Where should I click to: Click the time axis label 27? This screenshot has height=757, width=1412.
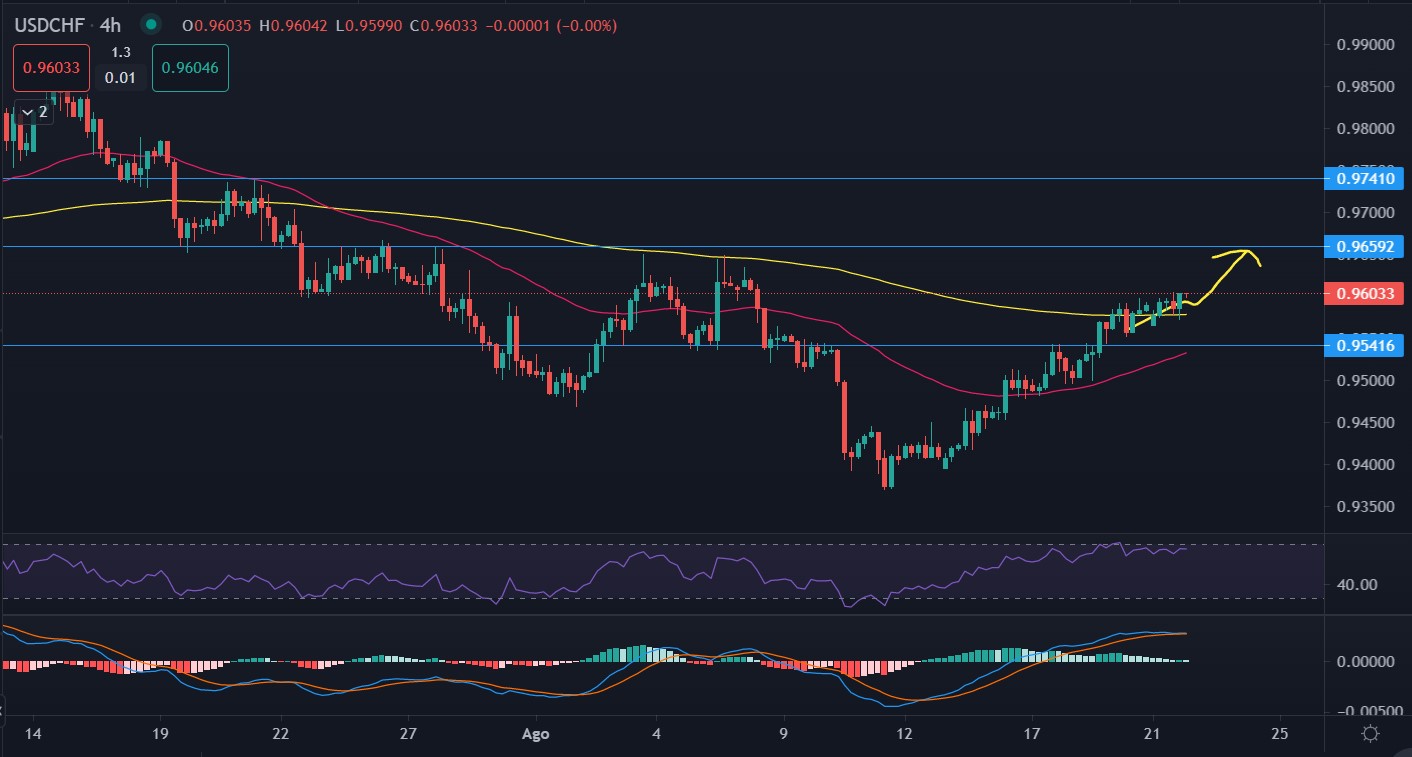[x=407, y=733]
